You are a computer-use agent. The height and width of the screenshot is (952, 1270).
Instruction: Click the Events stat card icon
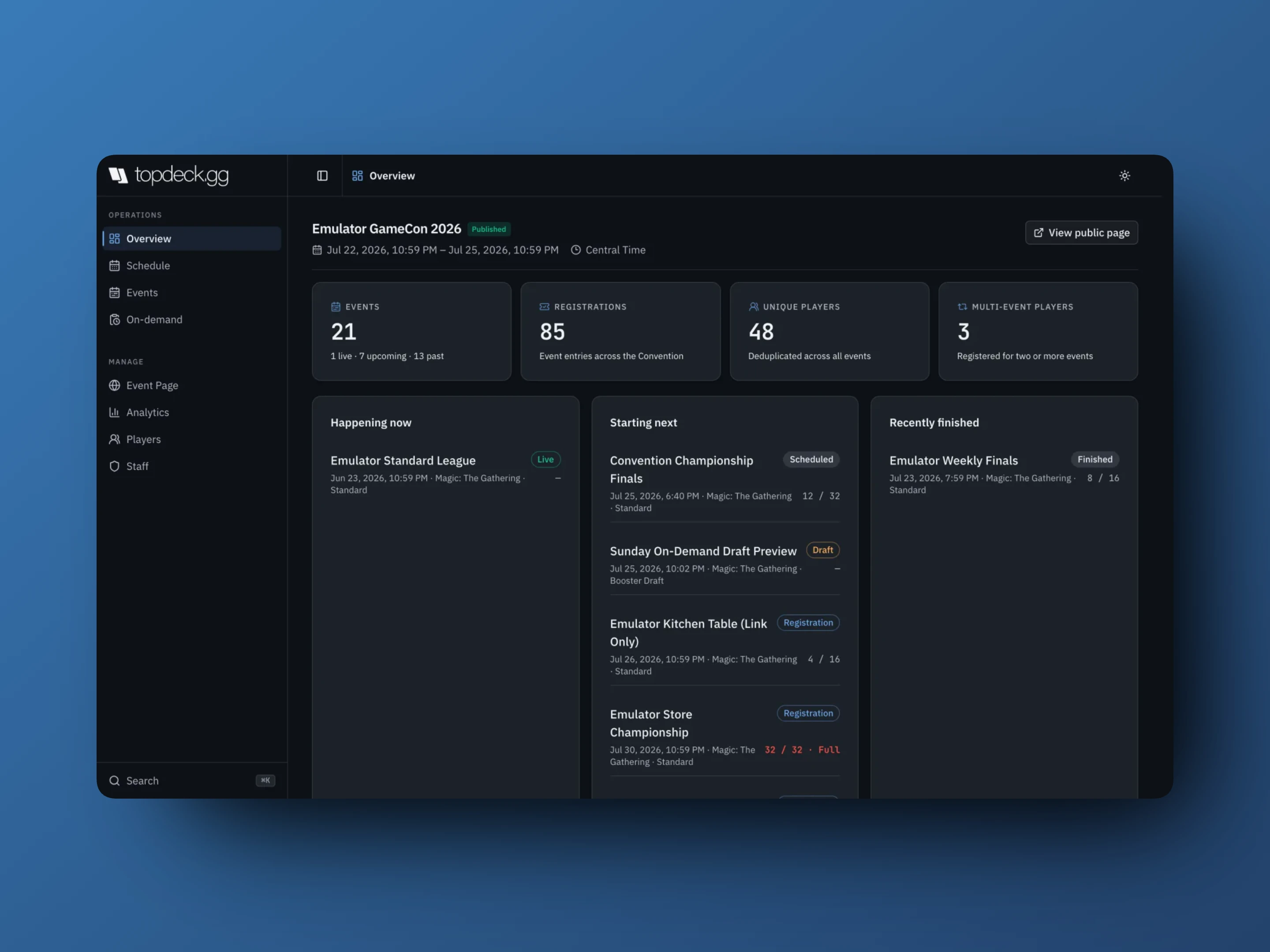[336, 307]
